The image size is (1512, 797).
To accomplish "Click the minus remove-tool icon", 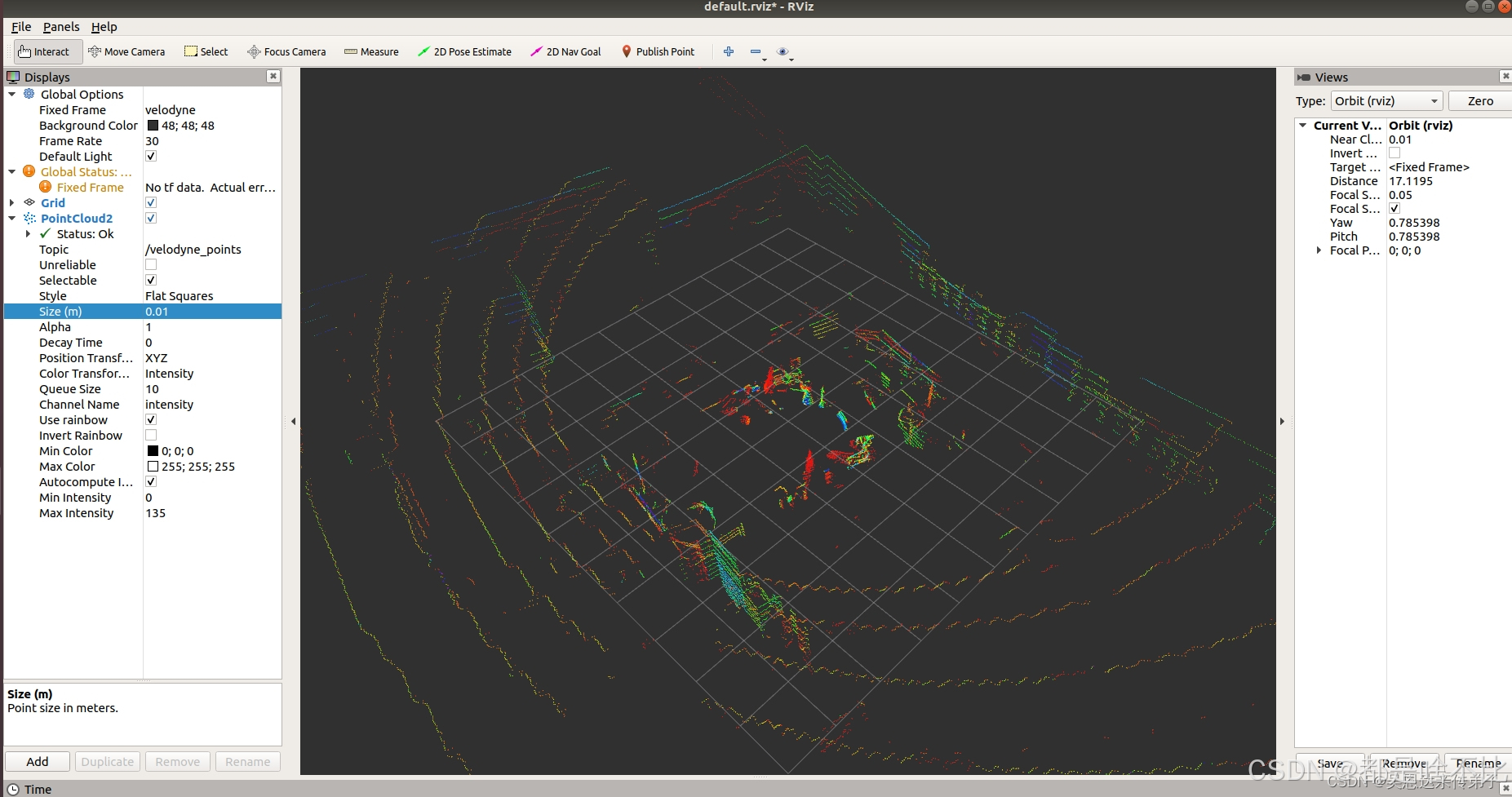I will 756,51.
